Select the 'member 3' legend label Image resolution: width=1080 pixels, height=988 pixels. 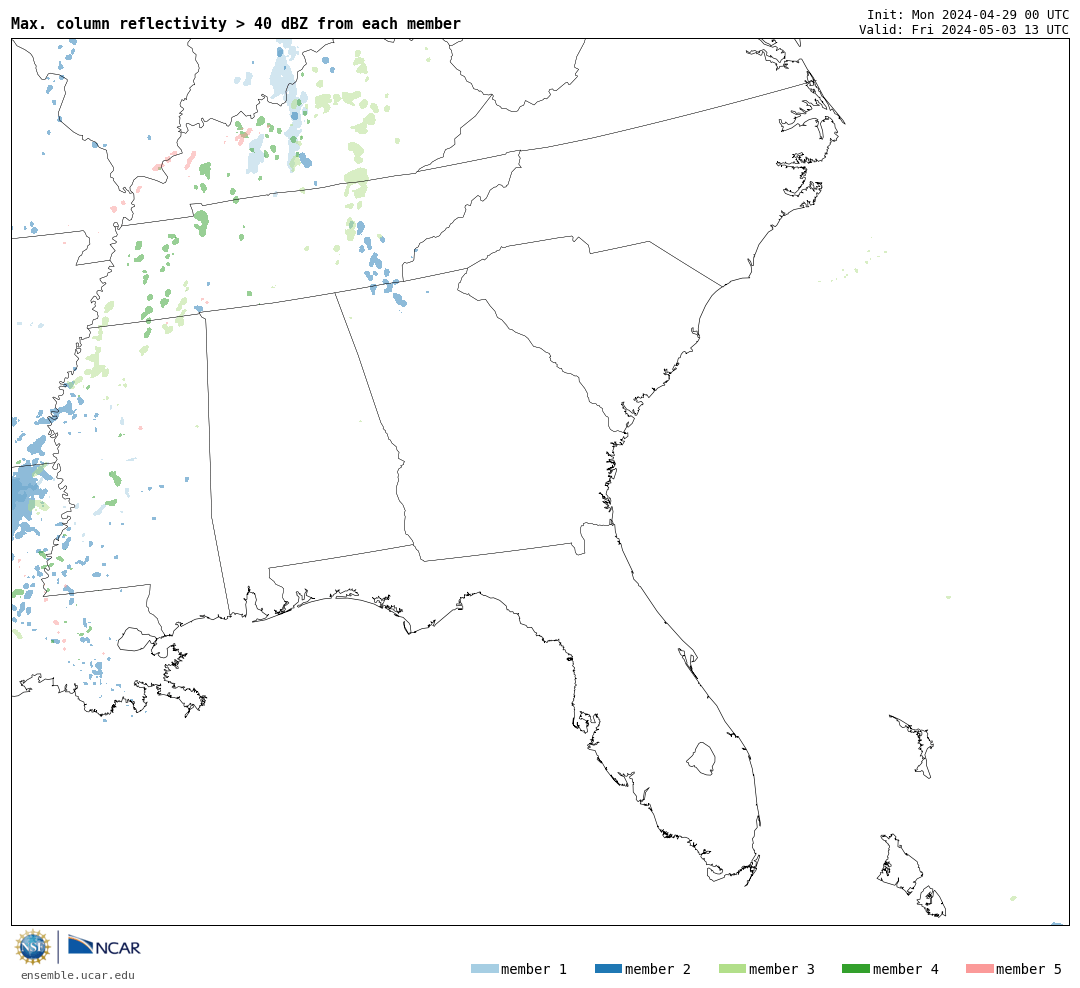[x=782, y=969]
